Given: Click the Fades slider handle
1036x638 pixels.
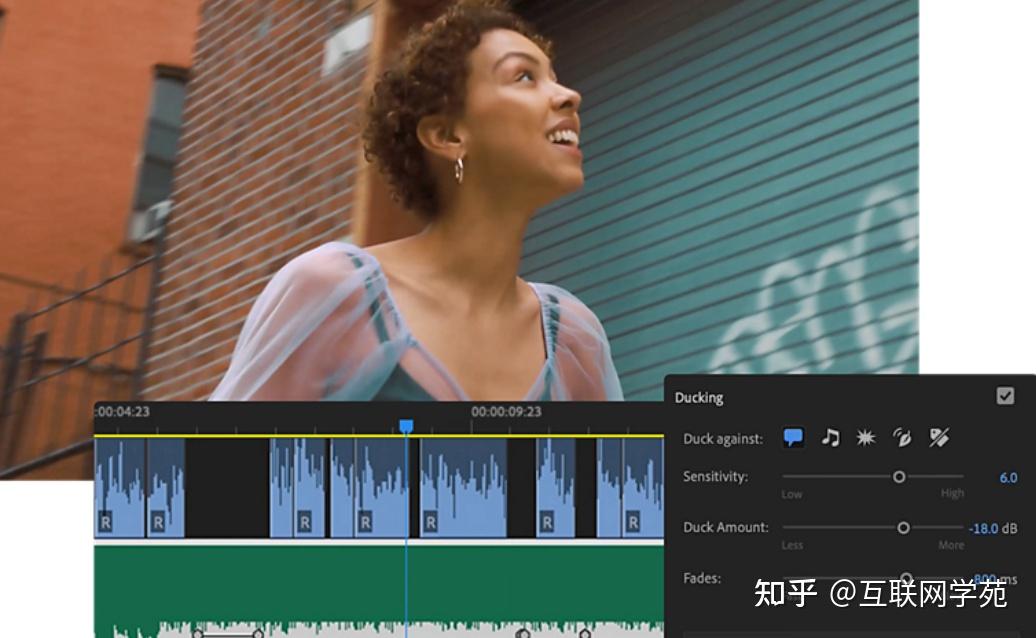Looking at the screenshot, I should pyautogui.click(x=906, y=578).
